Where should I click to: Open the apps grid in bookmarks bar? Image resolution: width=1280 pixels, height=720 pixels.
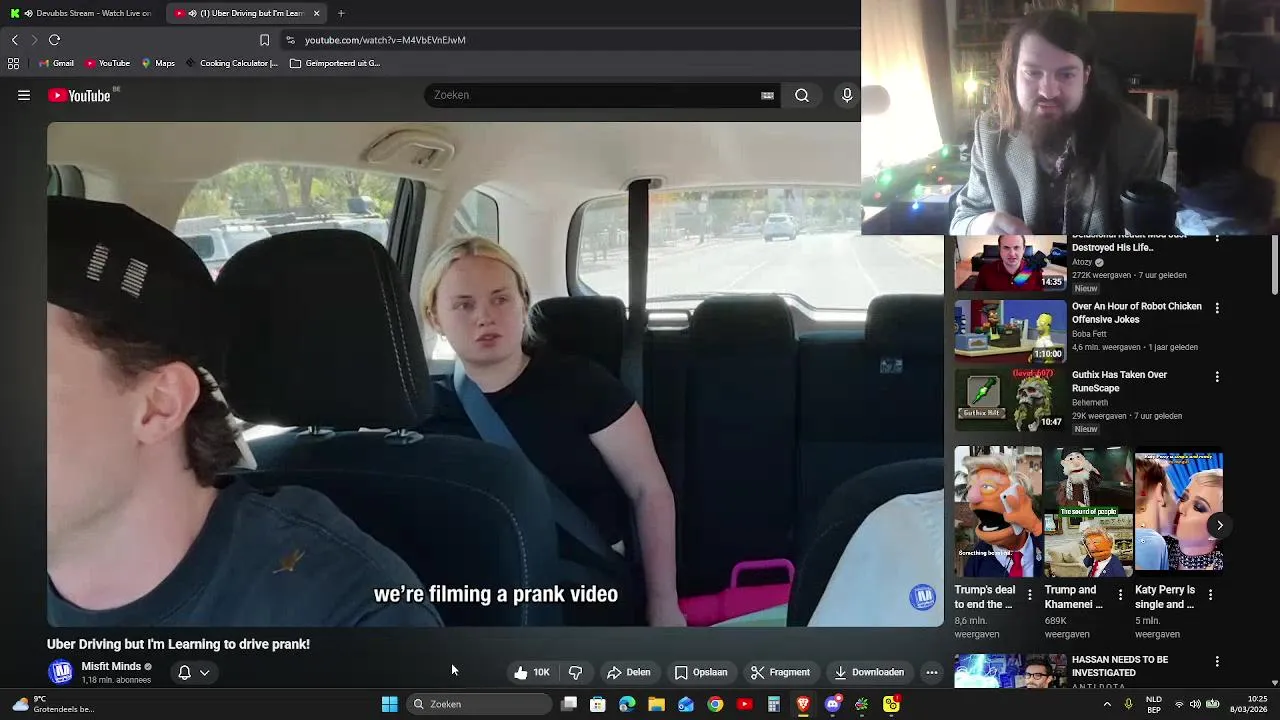(x=13, y=63)
